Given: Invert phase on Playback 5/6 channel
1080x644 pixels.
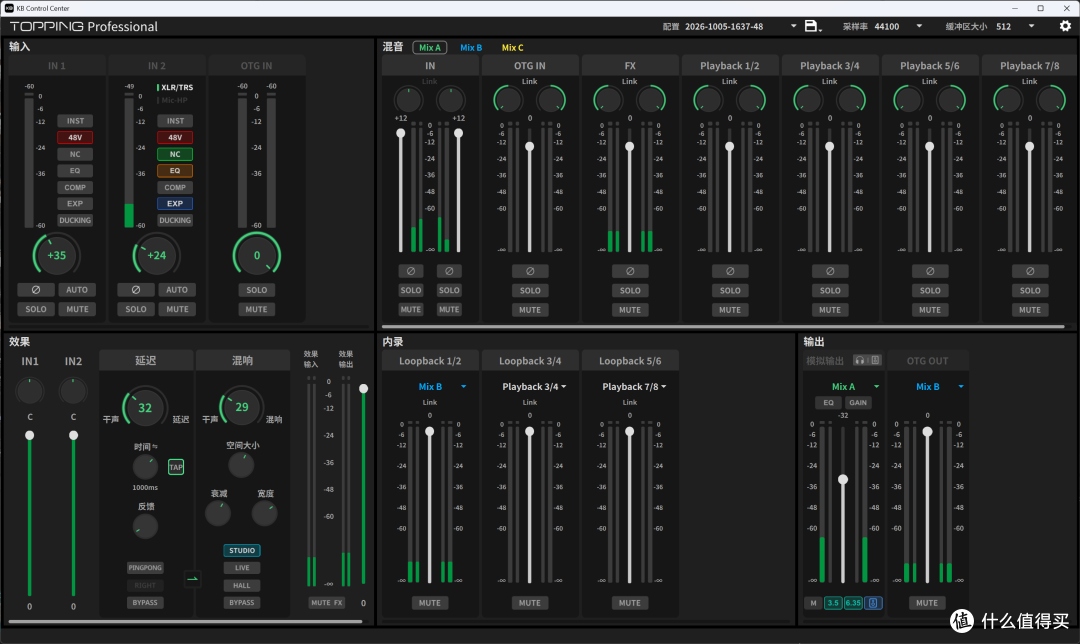Looking at the screenshot, I should click(x=930, y=271).
